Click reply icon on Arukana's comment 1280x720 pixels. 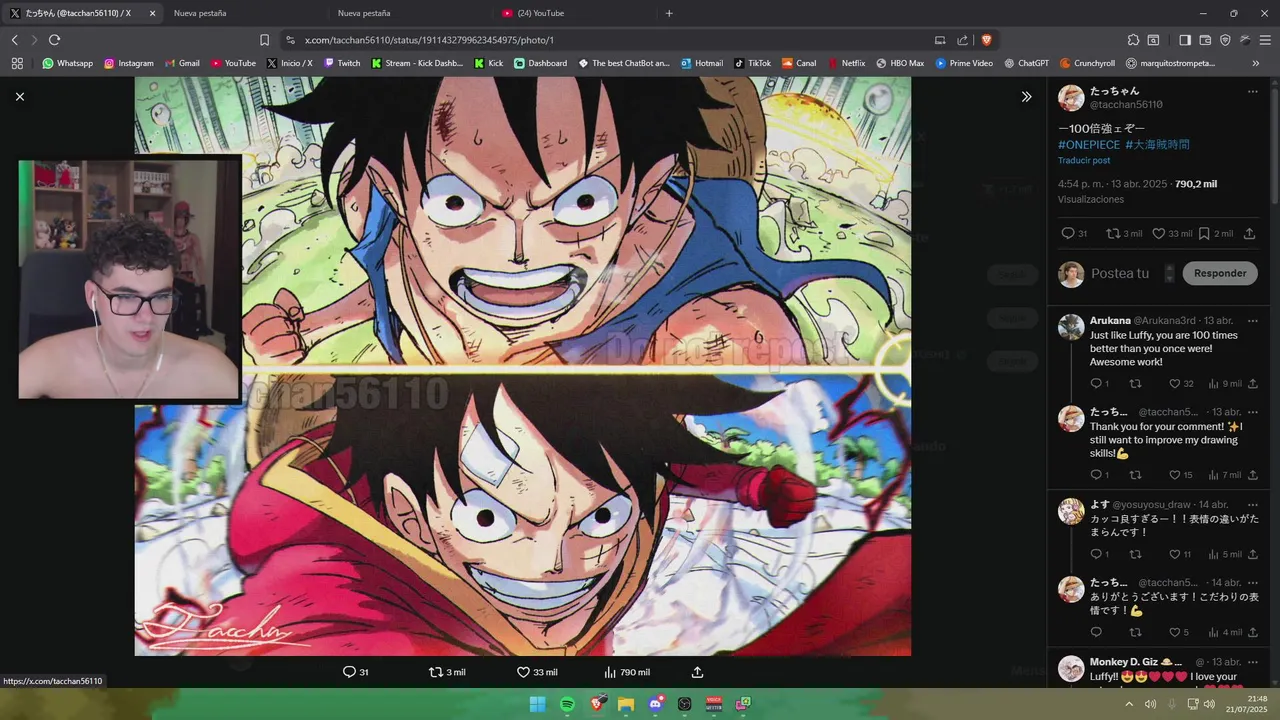1096,383
